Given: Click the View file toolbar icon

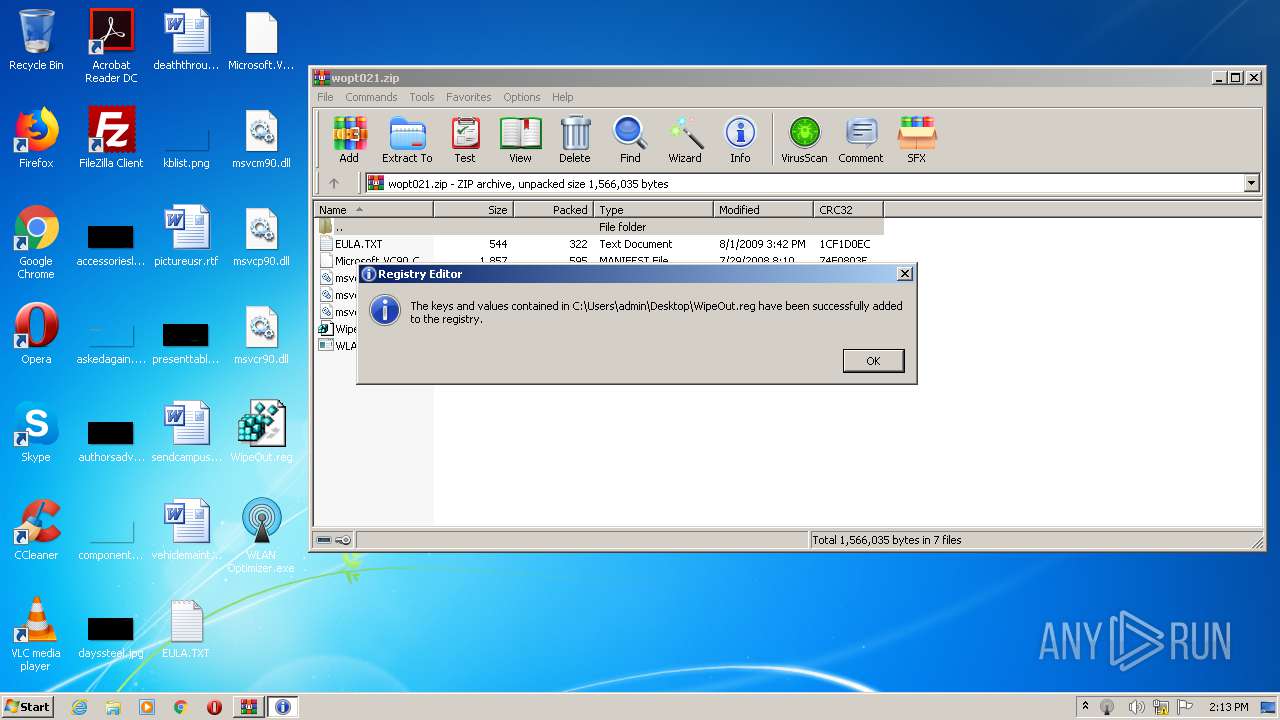Looking at the screenshot, I should point(520,139).
